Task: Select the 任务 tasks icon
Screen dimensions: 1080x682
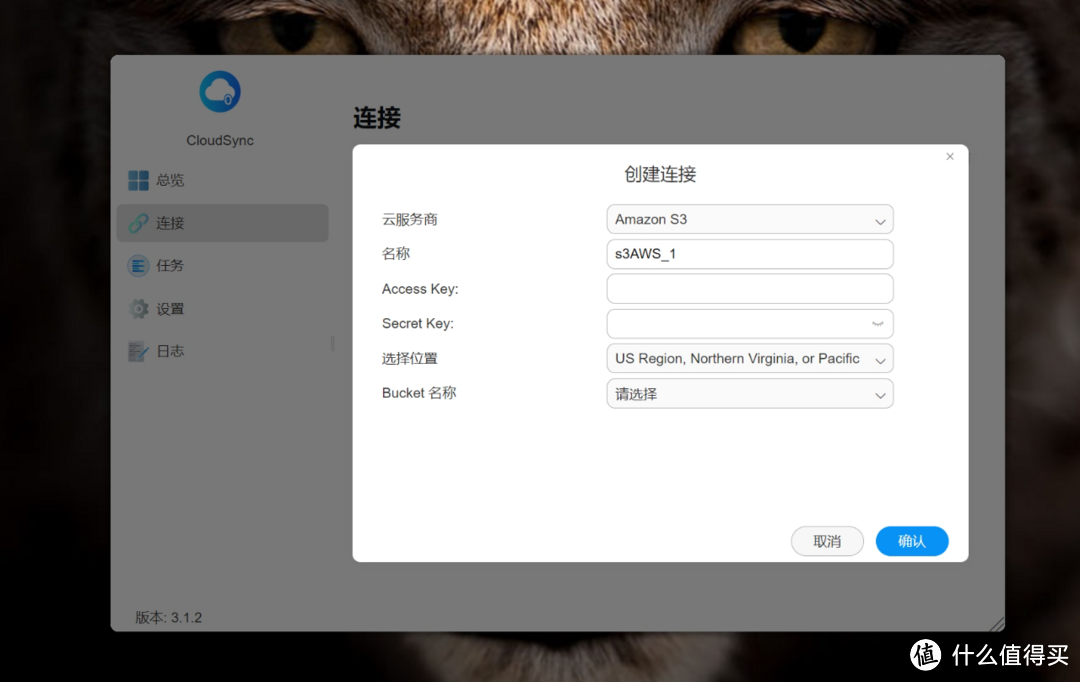Action: 138,266
